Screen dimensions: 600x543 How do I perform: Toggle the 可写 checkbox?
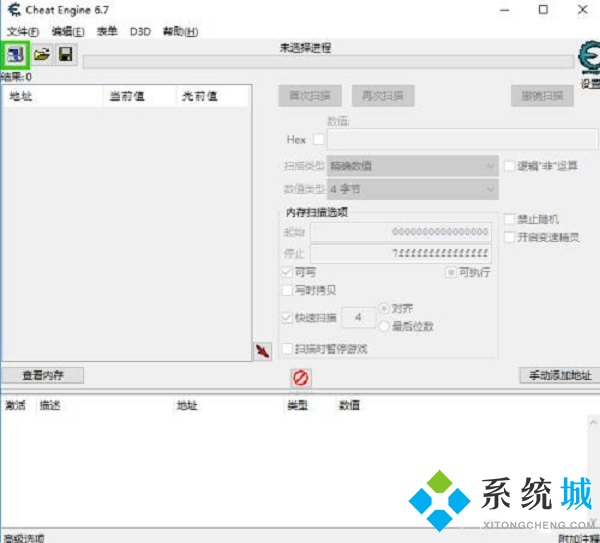(x=287, y=272)
